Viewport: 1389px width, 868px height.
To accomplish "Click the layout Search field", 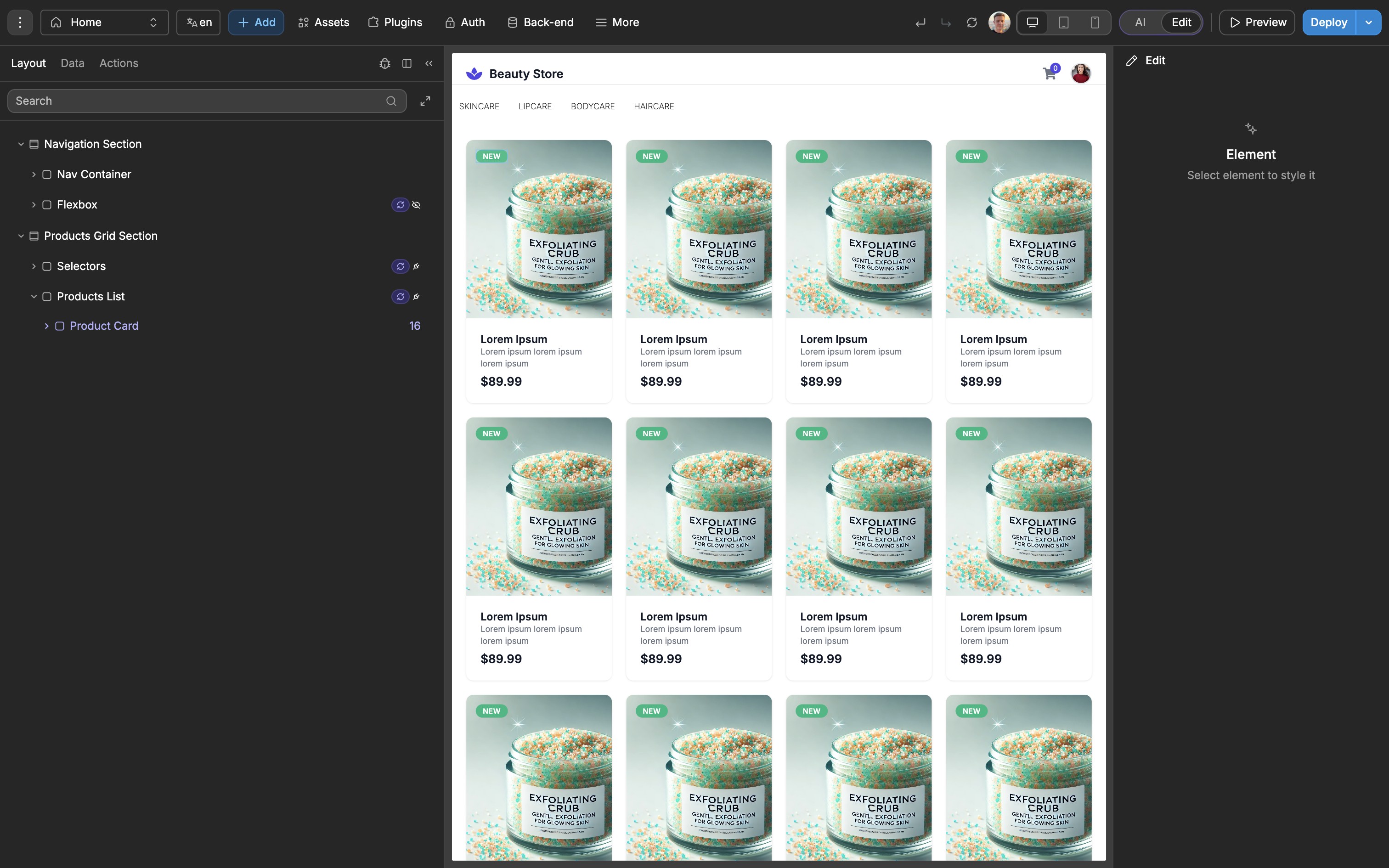I will [207, 101].
